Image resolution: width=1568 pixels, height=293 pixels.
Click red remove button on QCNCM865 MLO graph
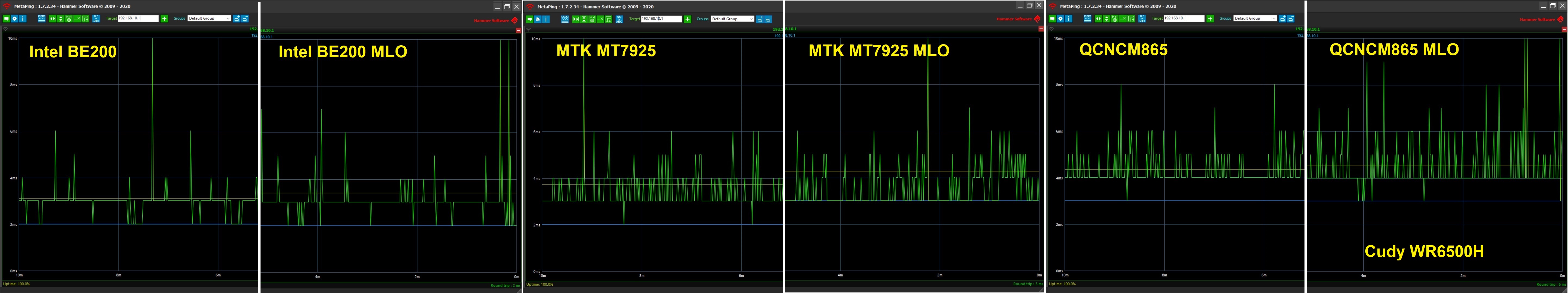click(1564, 29)
